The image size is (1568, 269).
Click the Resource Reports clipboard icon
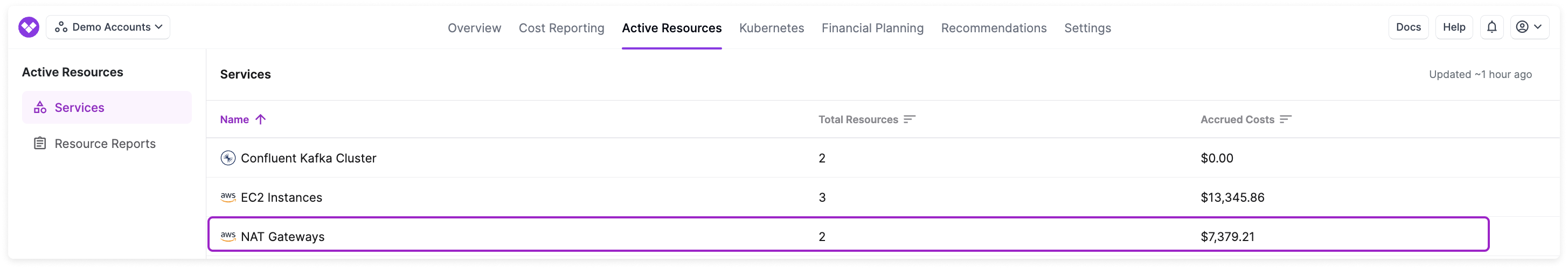pos(40,143)
